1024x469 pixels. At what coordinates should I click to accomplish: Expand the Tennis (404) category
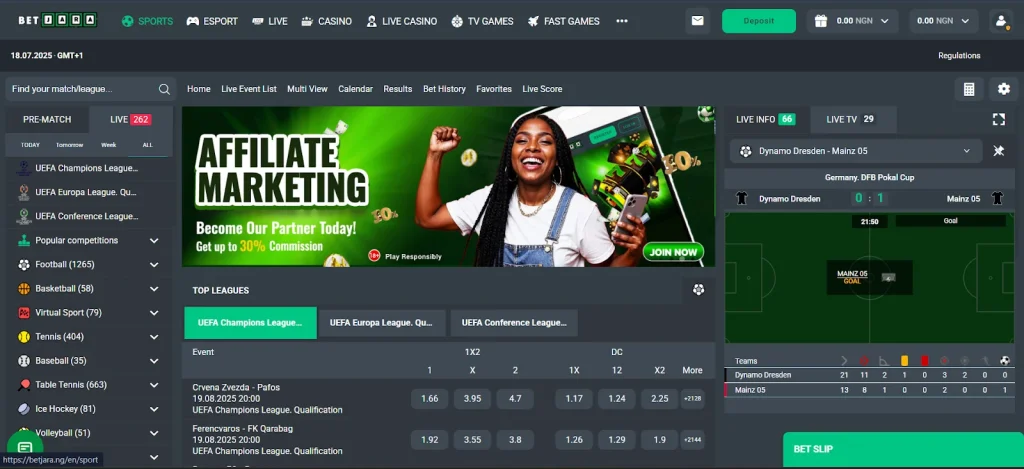(x=154, y=337)
